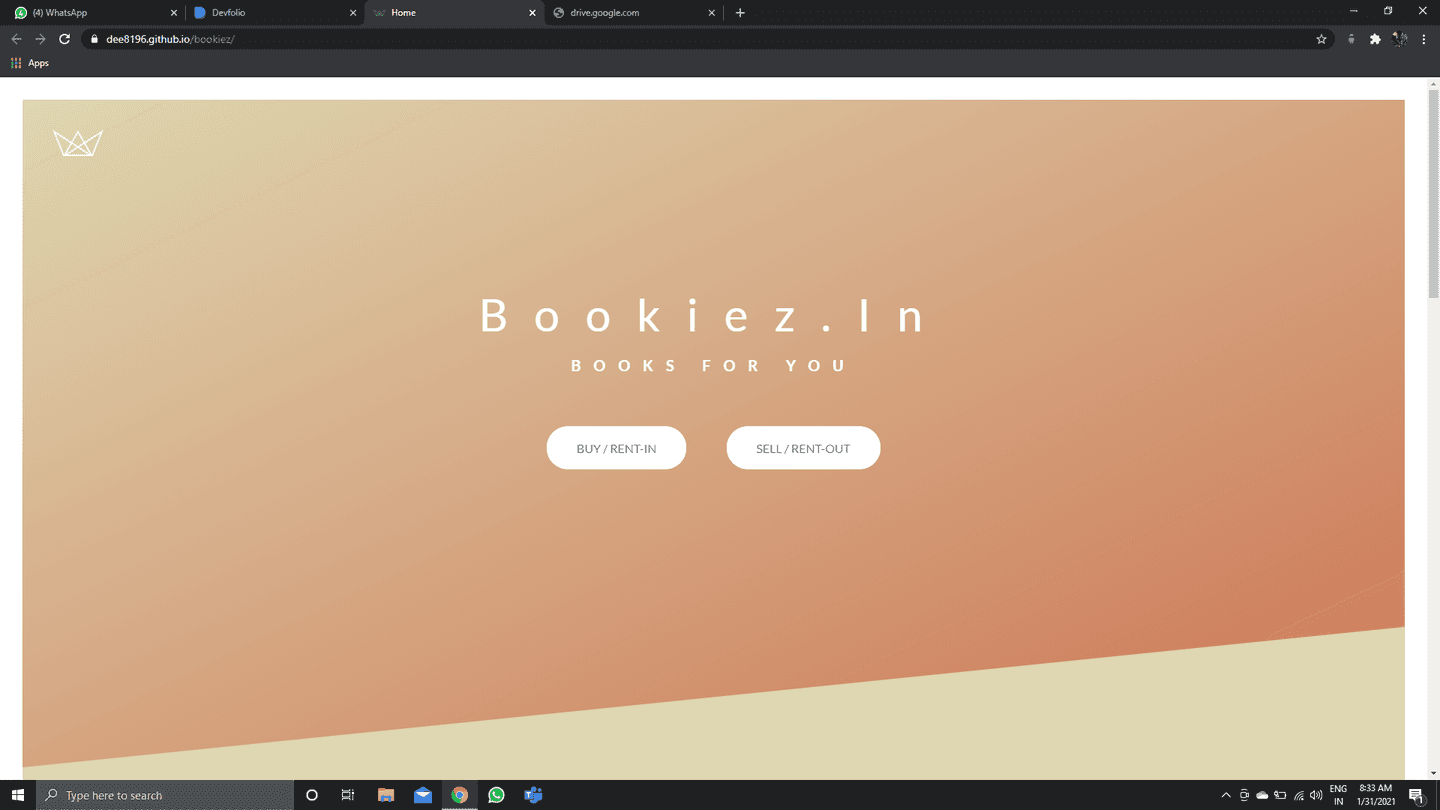Screen dimensions: 1440x810
Task: Open File Explorer from the taskbar
Action: 386,795
